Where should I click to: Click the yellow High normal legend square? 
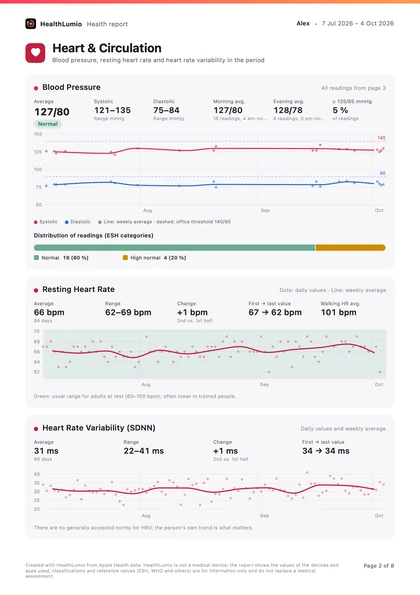pos(125,258)
